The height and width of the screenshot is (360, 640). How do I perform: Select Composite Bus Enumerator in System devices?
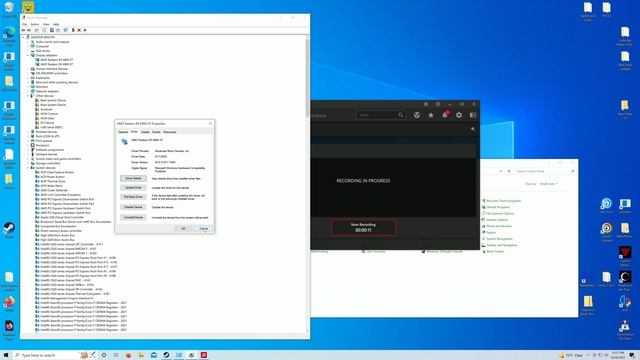tap(58, 226)
